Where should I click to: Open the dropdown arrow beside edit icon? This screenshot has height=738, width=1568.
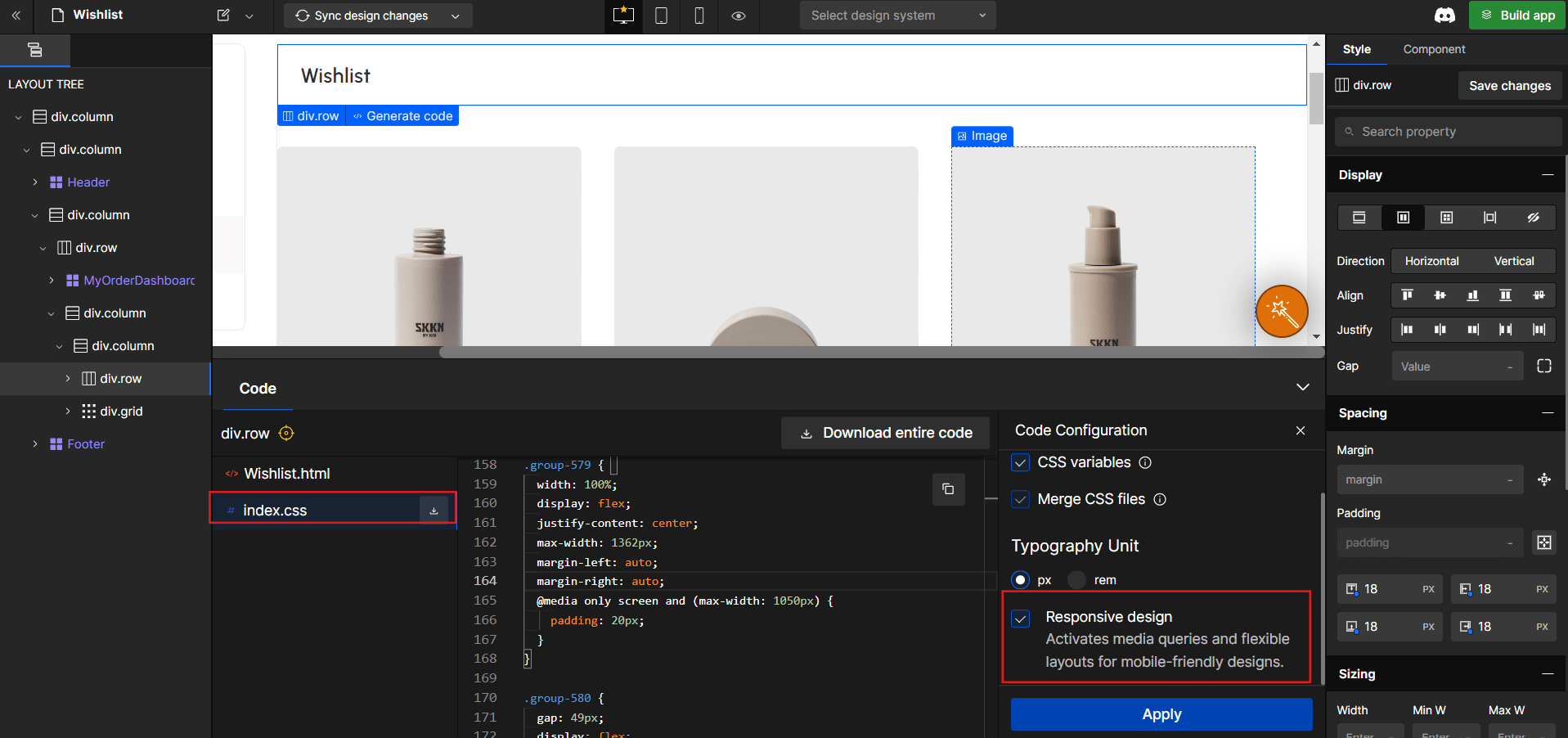[249, 16]
